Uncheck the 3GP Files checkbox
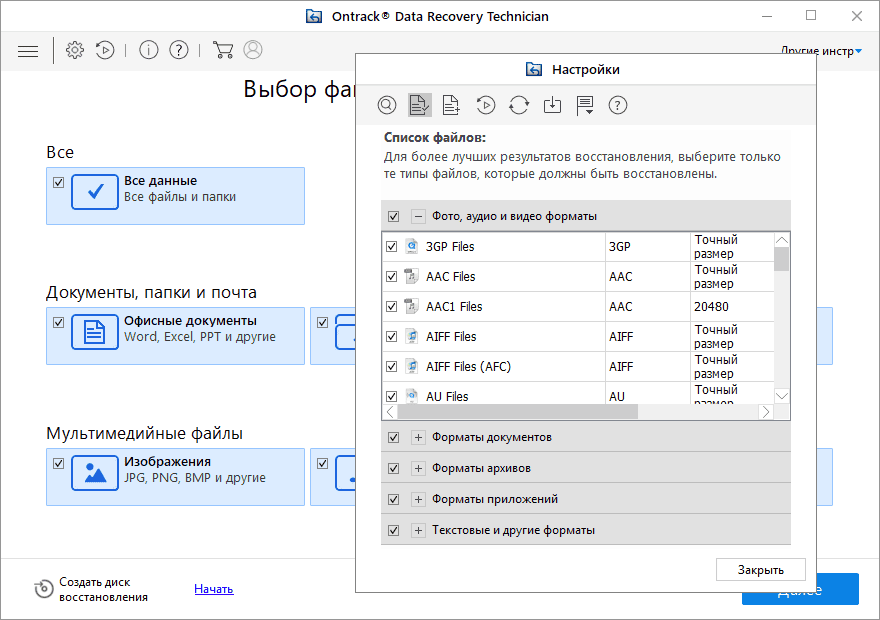This screenshot has width=880, height=620. [392, 247]
